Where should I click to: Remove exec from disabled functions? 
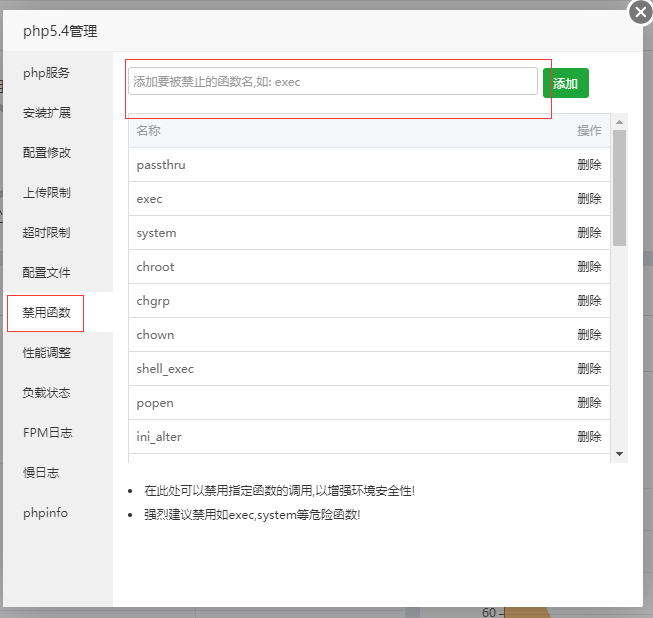click(x=589, y=199)
